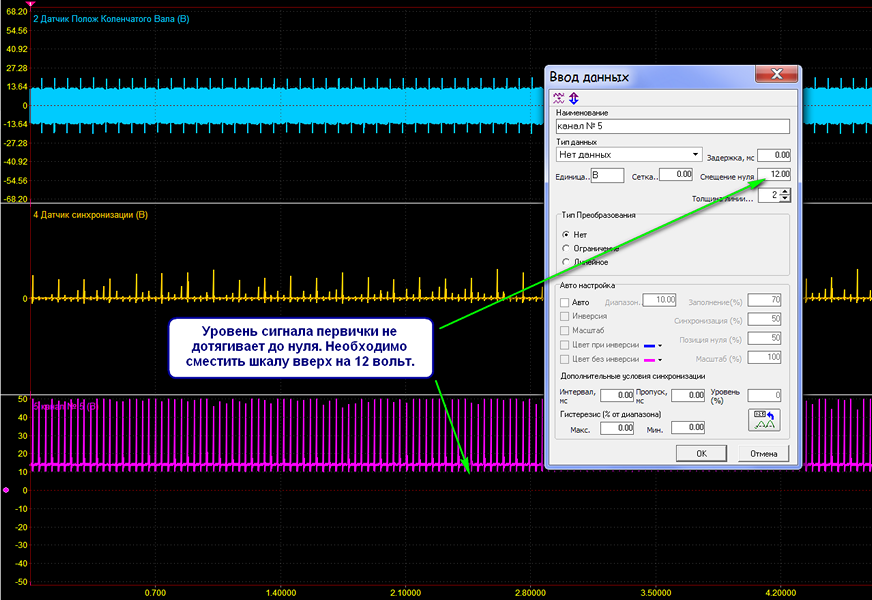Viewport: 872px width, 600px height.
Task: Click the magenta color swatch without inversion
Action: pos(649,360)
